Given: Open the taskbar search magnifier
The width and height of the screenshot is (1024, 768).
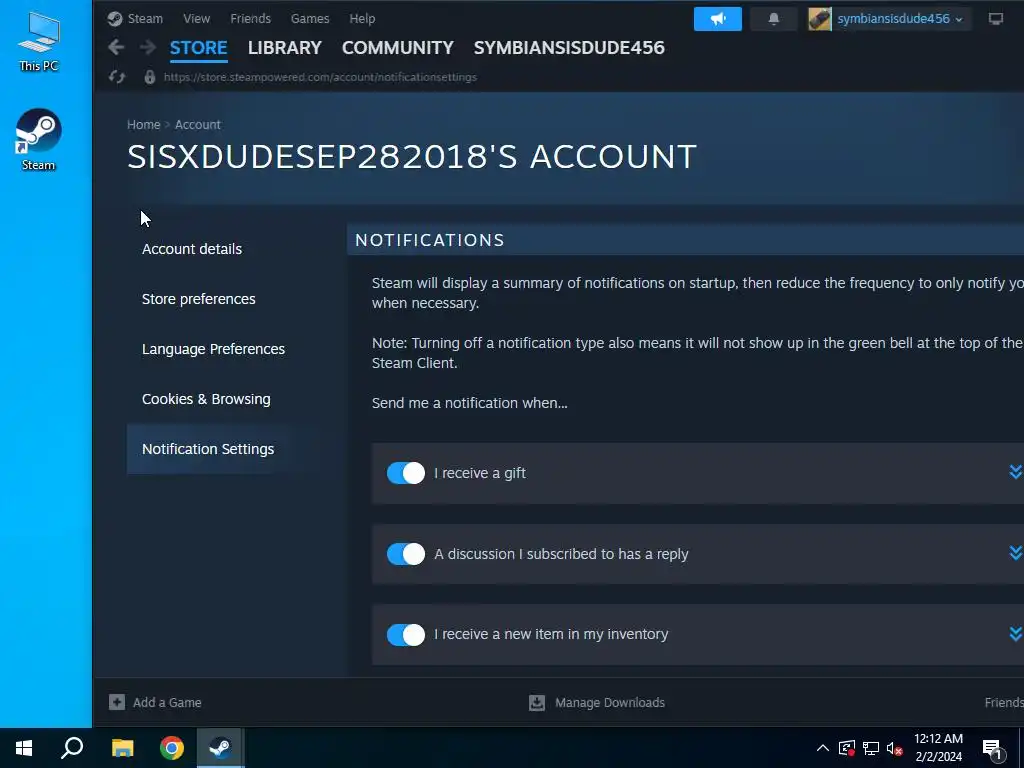Looking at the screenshot, I should [x=72, y=748].
